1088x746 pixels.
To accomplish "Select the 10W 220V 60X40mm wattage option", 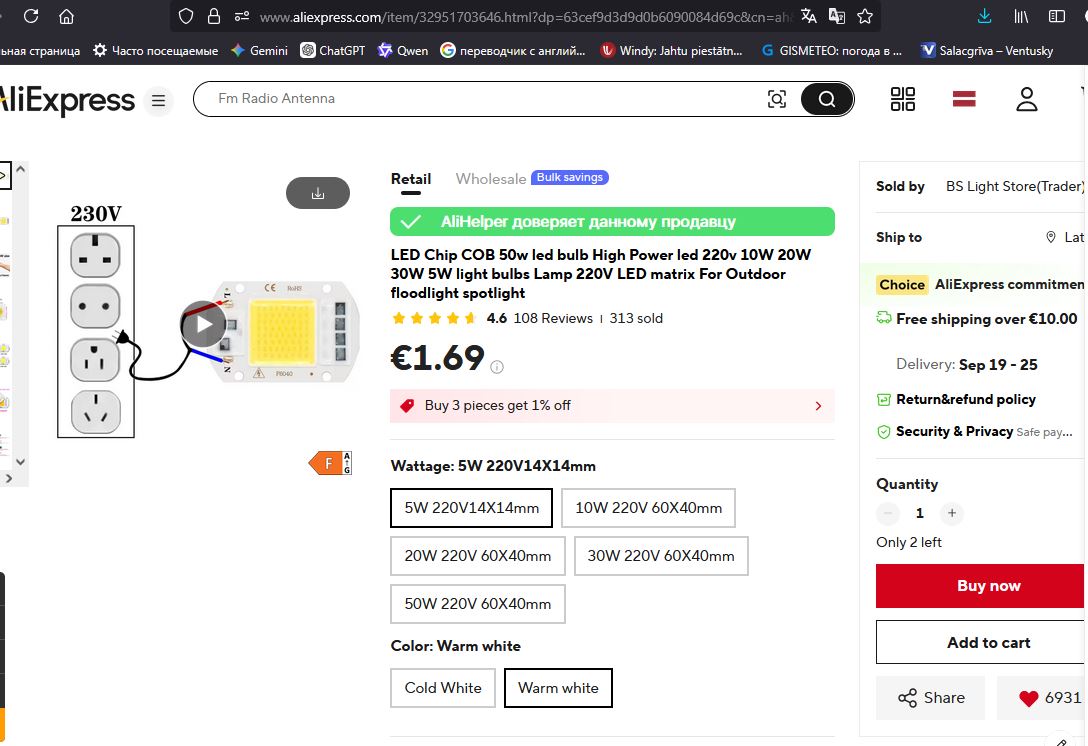I will click(648, 508).
